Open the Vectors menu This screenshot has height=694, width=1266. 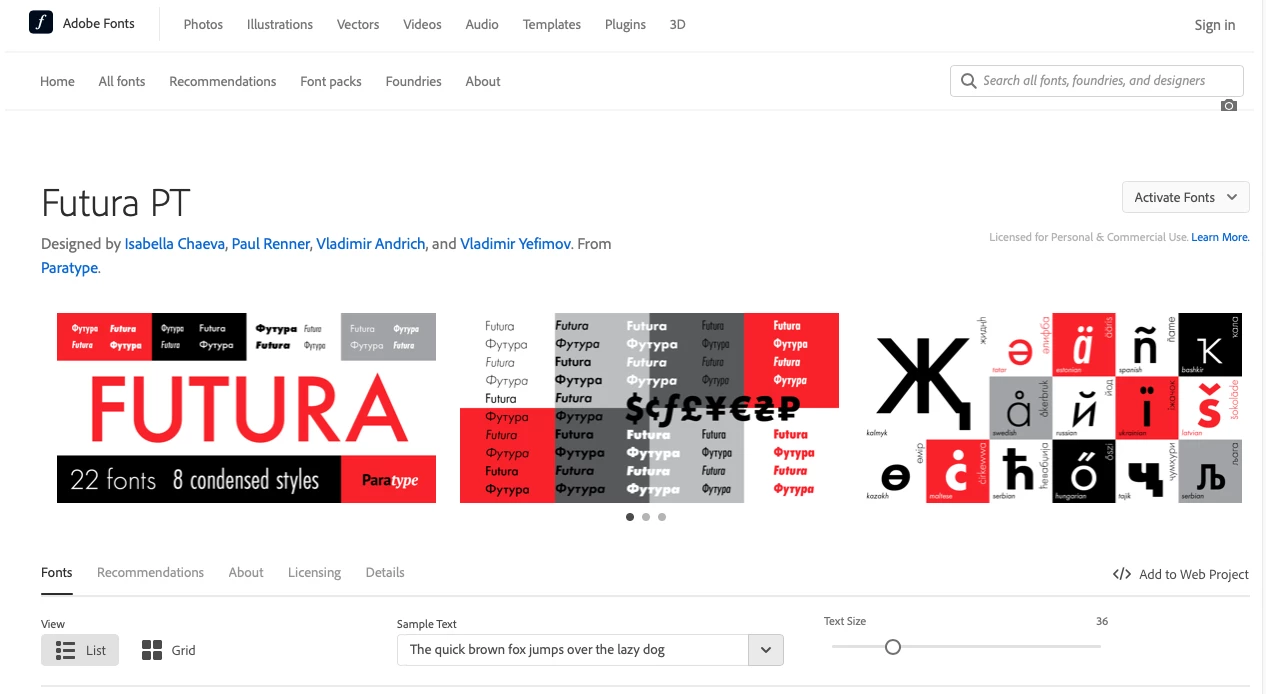358,24
